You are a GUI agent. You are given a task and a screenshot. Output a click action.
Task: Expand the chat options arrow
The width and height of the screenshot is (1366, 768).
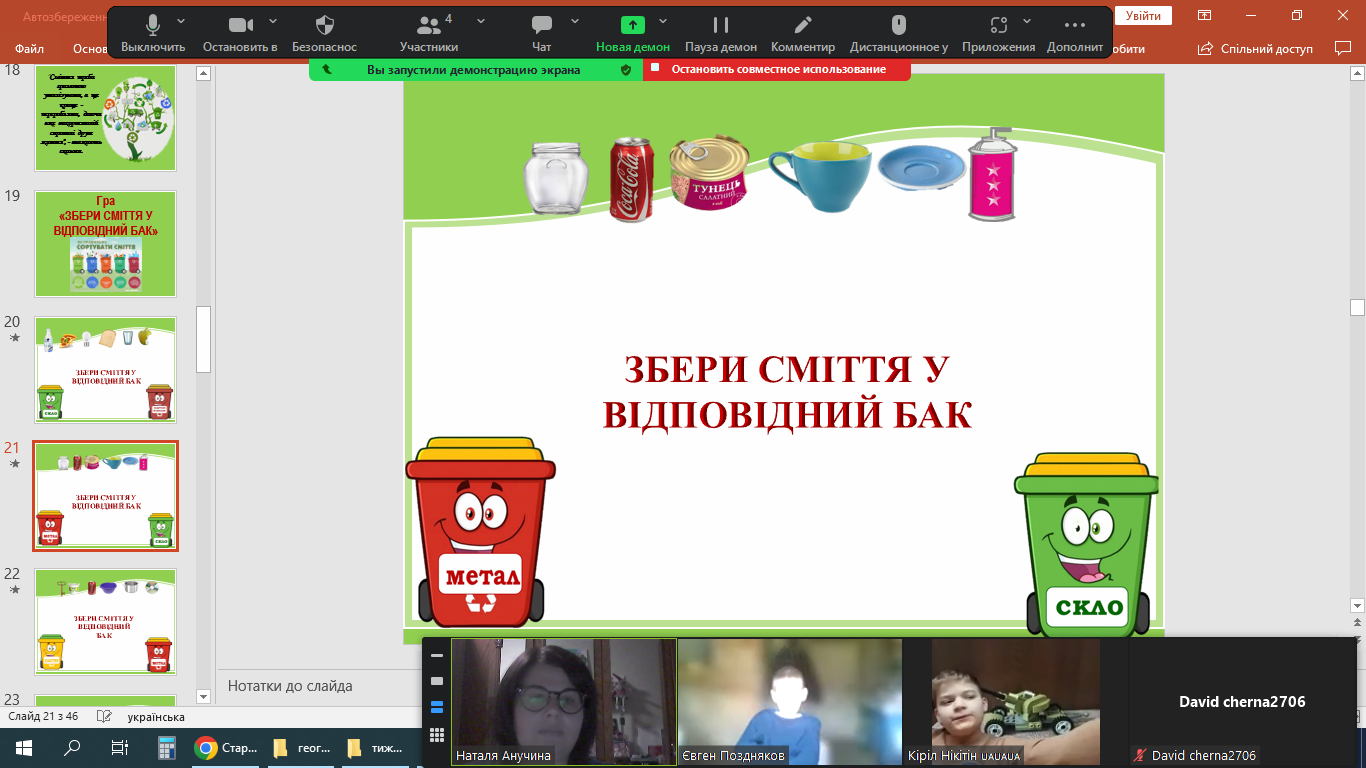click(575, 21)
